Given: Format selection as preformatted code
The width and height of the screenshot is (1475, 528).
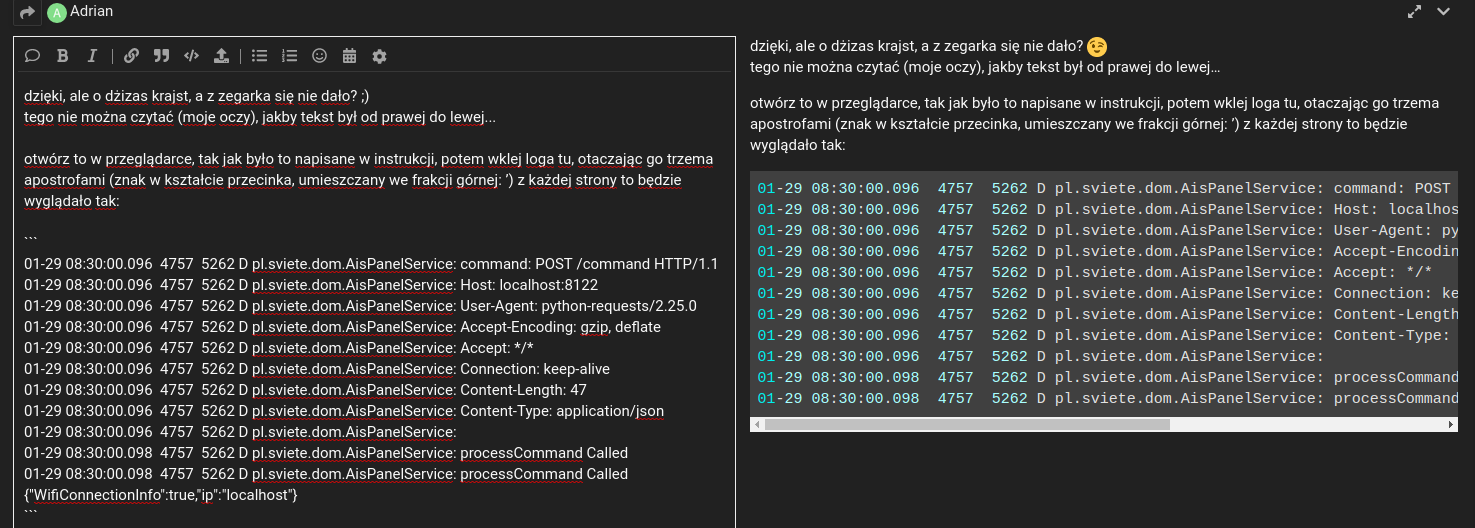Looking at the screenshot, I should point(191,56).
